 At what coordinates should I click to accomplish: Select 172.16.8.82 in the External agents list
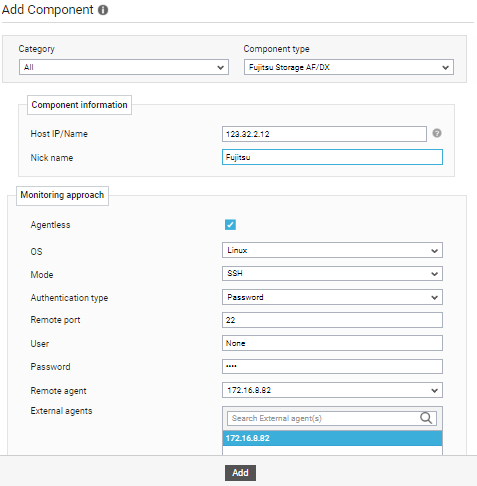[332, 438]
